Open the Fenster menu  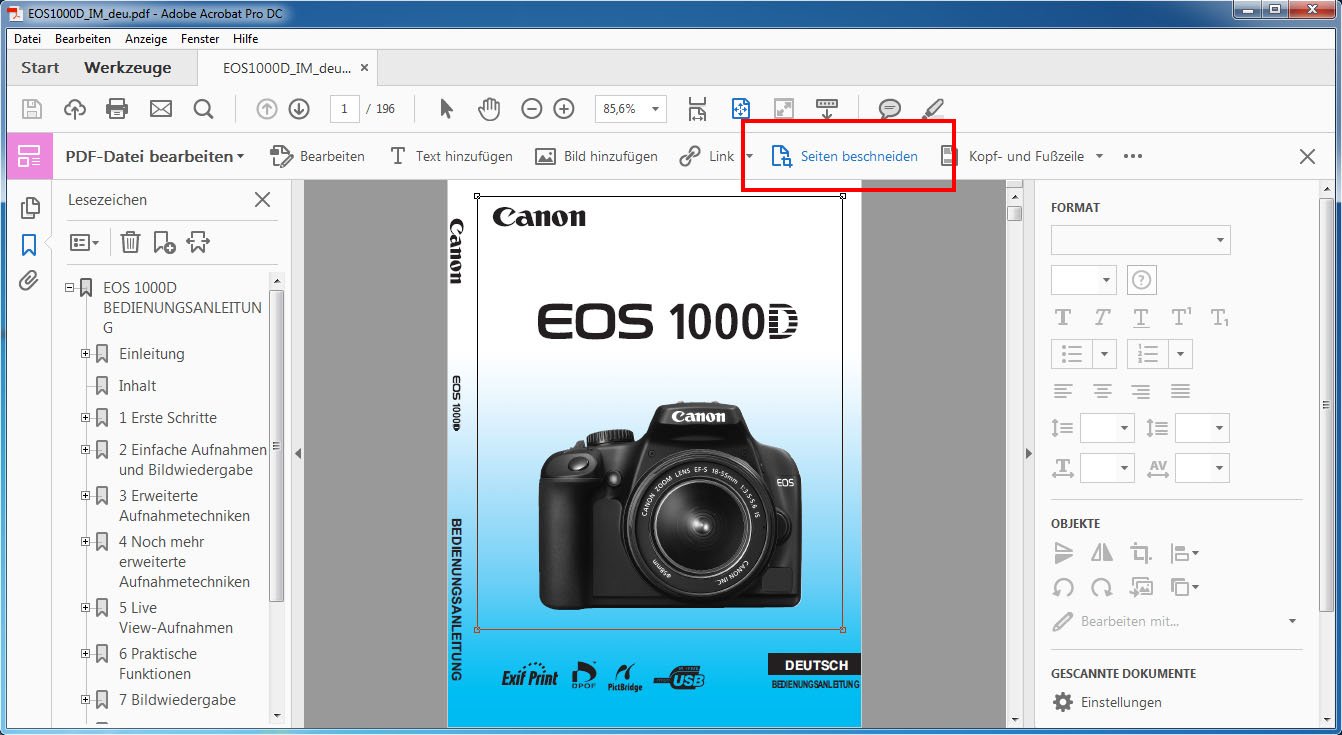click(200, 39)
